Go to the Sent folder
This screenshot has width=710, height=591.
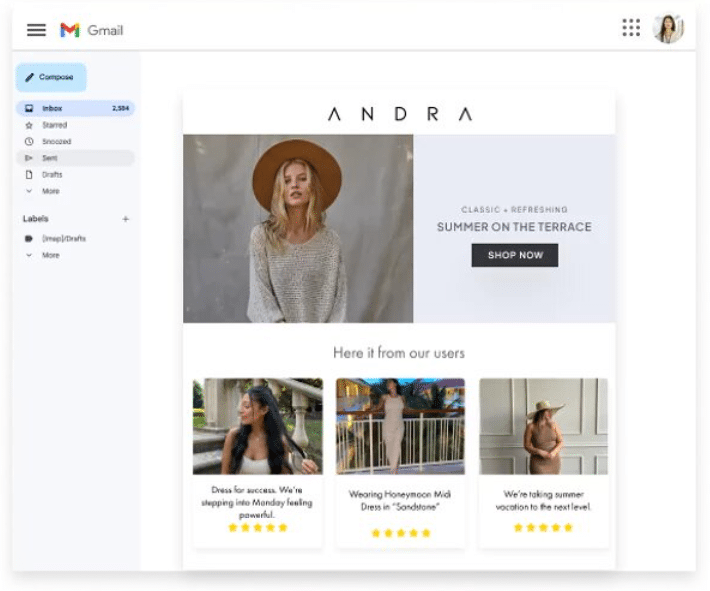[x=50, y=158]
